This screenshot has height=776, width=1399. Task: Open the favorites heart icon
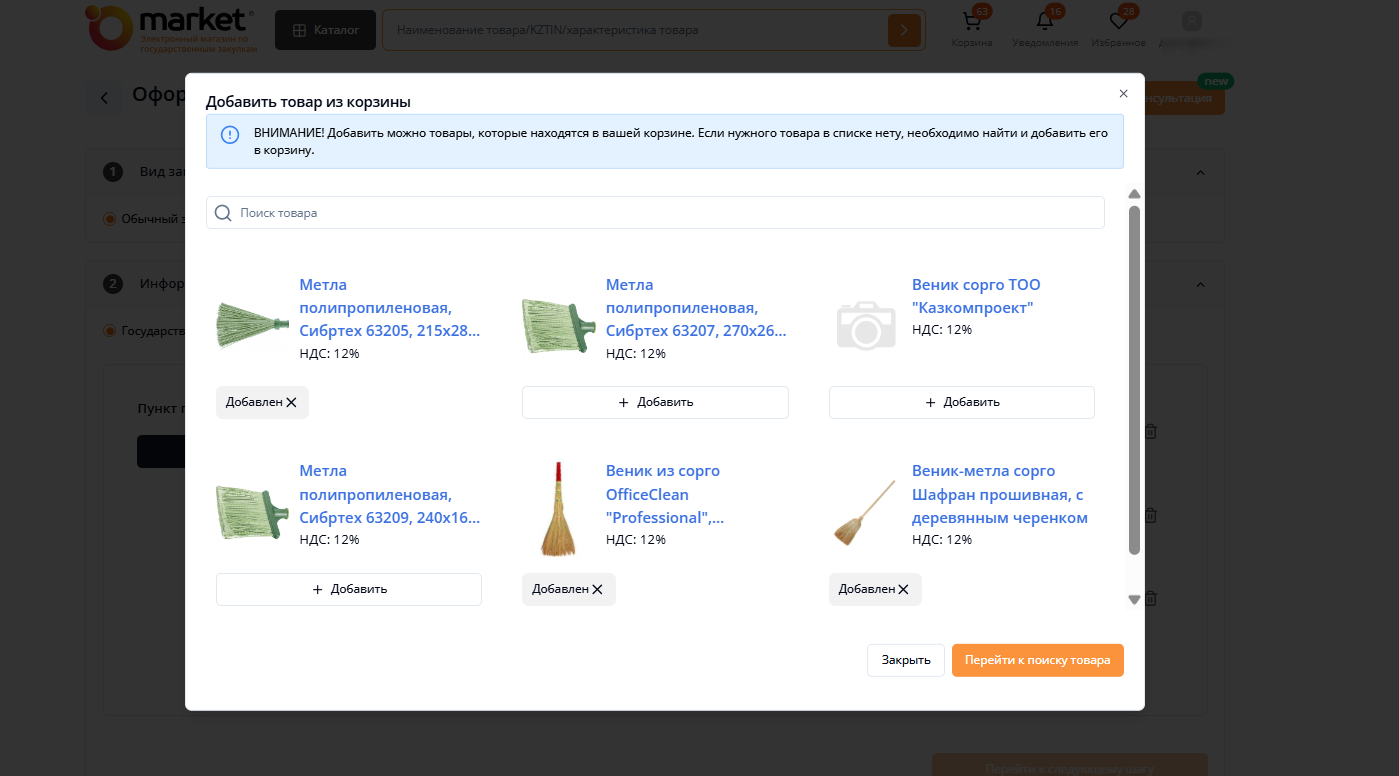click(x=1119, y=21)
